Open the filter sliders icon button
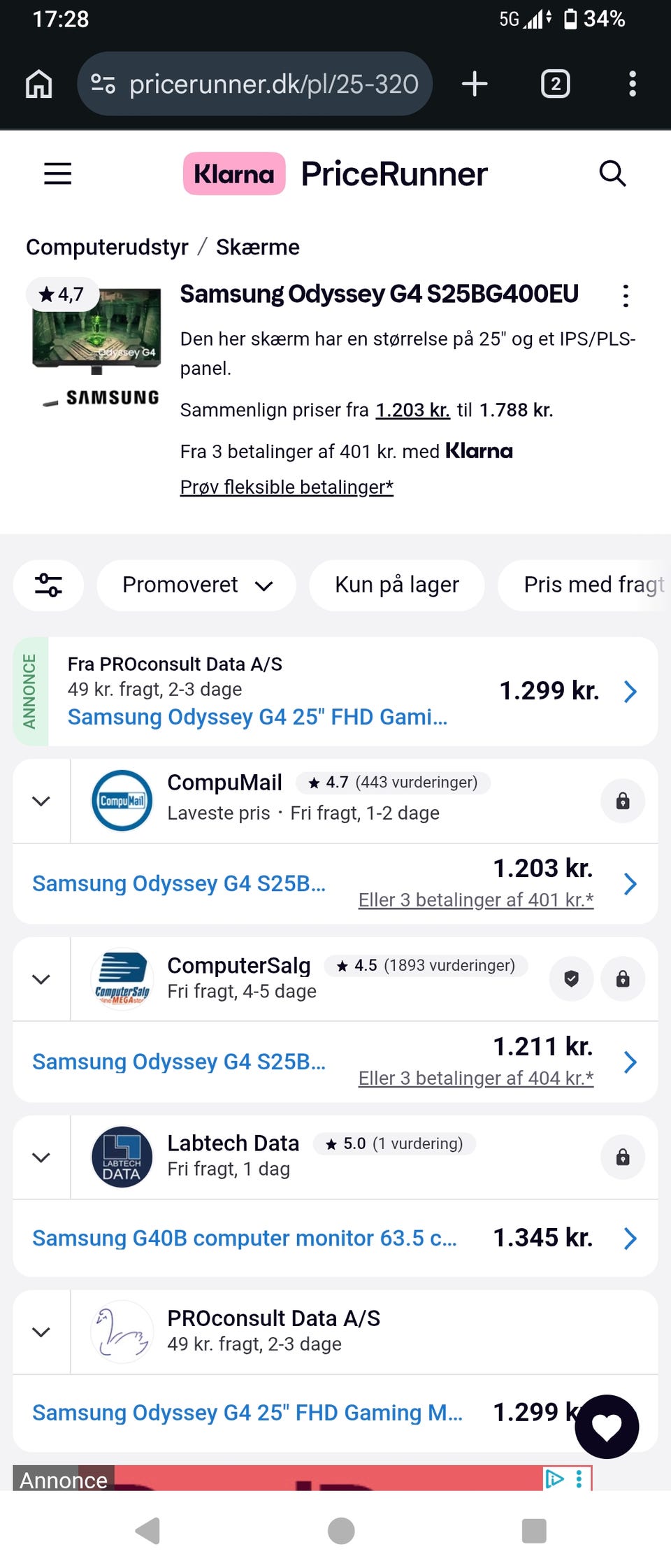 point(48,585)
